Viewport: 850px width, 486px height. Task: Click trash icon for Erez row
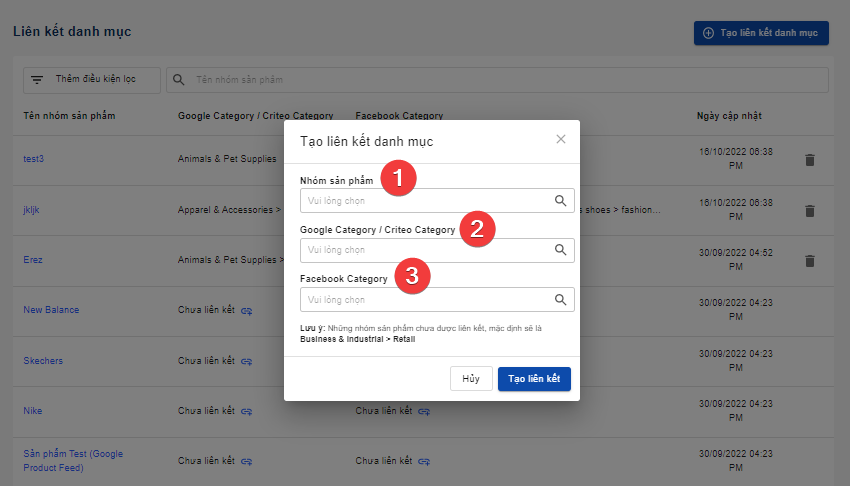(x=810, y=260)
